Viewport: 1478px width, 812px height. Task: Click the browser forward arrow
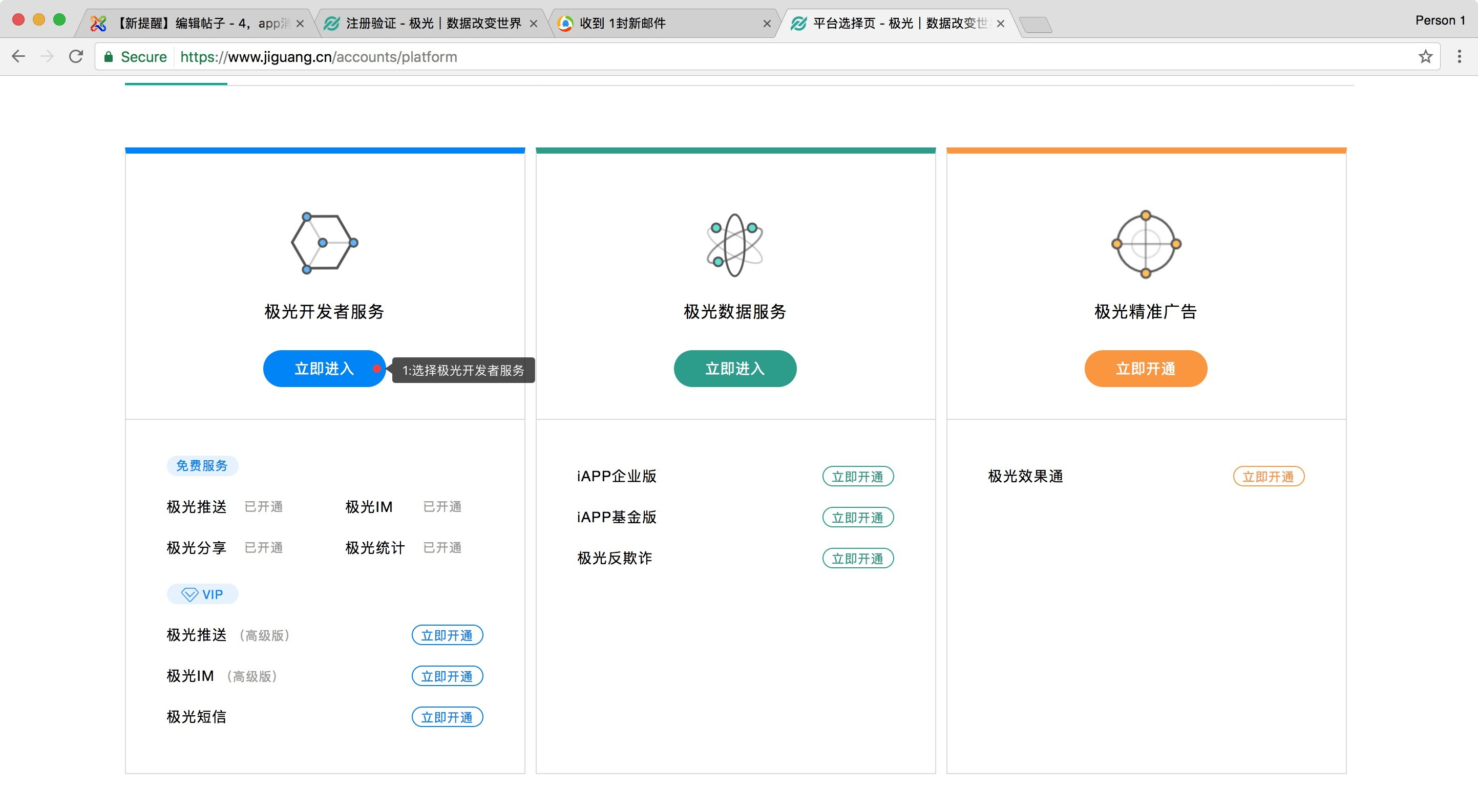47,56
